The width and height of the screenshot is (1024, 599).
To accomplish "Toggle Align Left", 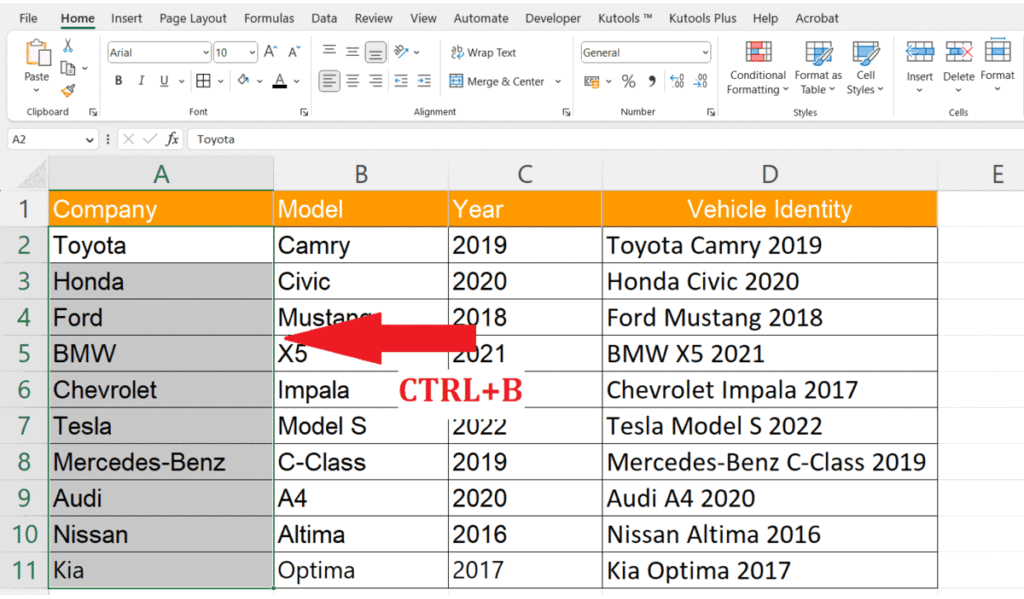I will tap(329, 81).
